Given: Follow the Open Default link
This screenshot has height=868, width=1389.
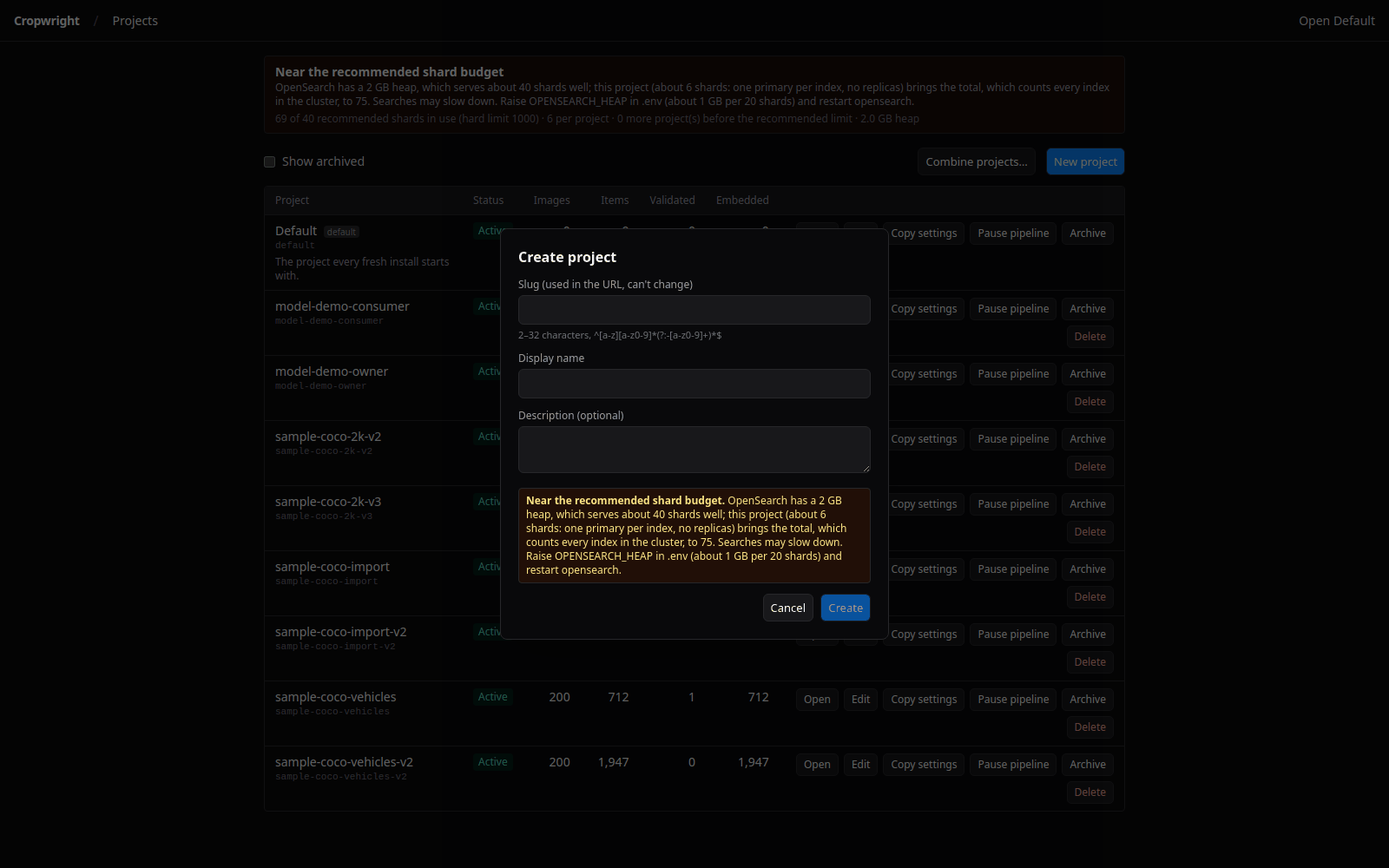Looking at the screenshot, I should [1336, 21].
